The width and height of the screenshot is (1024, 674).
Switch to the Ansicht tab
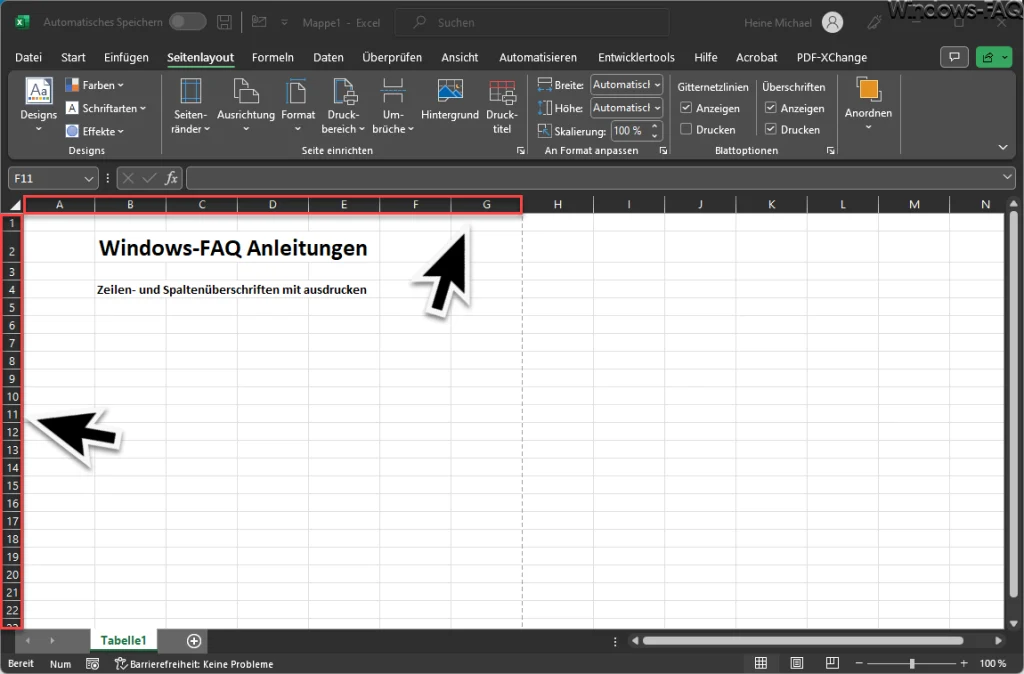tap(460, 57)
